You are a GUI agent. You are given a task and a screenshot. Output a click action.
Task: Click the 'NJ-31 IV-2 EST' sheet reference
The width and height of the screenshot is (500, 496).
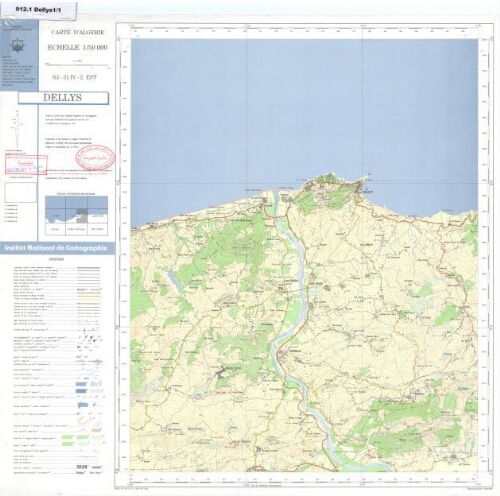pyautogui.click(x=74, y=77)
